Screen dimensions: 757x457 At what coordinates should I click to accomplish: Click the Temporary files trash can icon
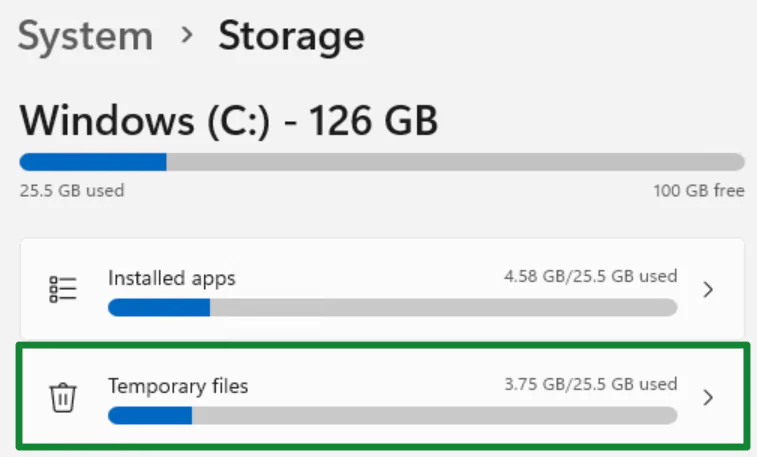coord(63,397)
